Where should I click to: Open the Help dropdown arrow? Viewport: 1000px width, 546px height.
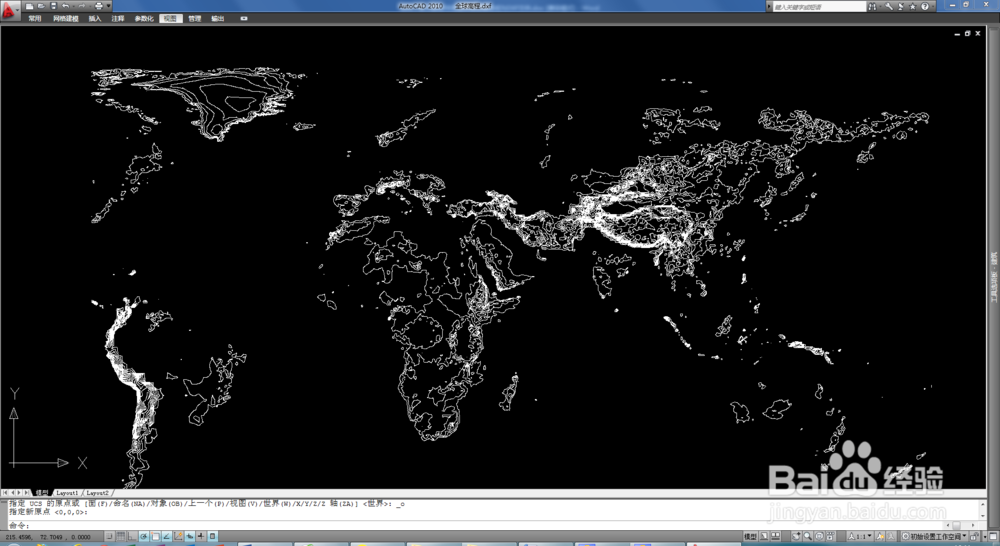(x=933, y=6)
